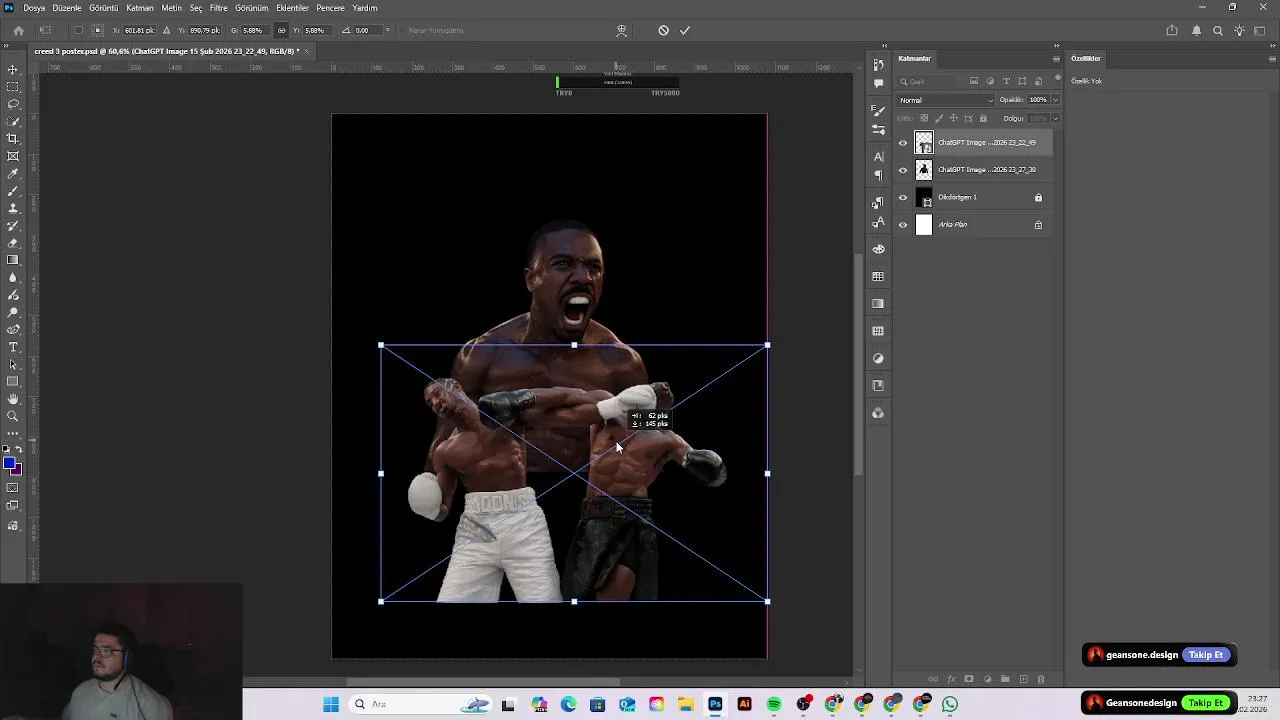Toggle visibility of ChatGPT Image 23_22_49 layer
This screenshot has height=720, width=1280.
903,143
